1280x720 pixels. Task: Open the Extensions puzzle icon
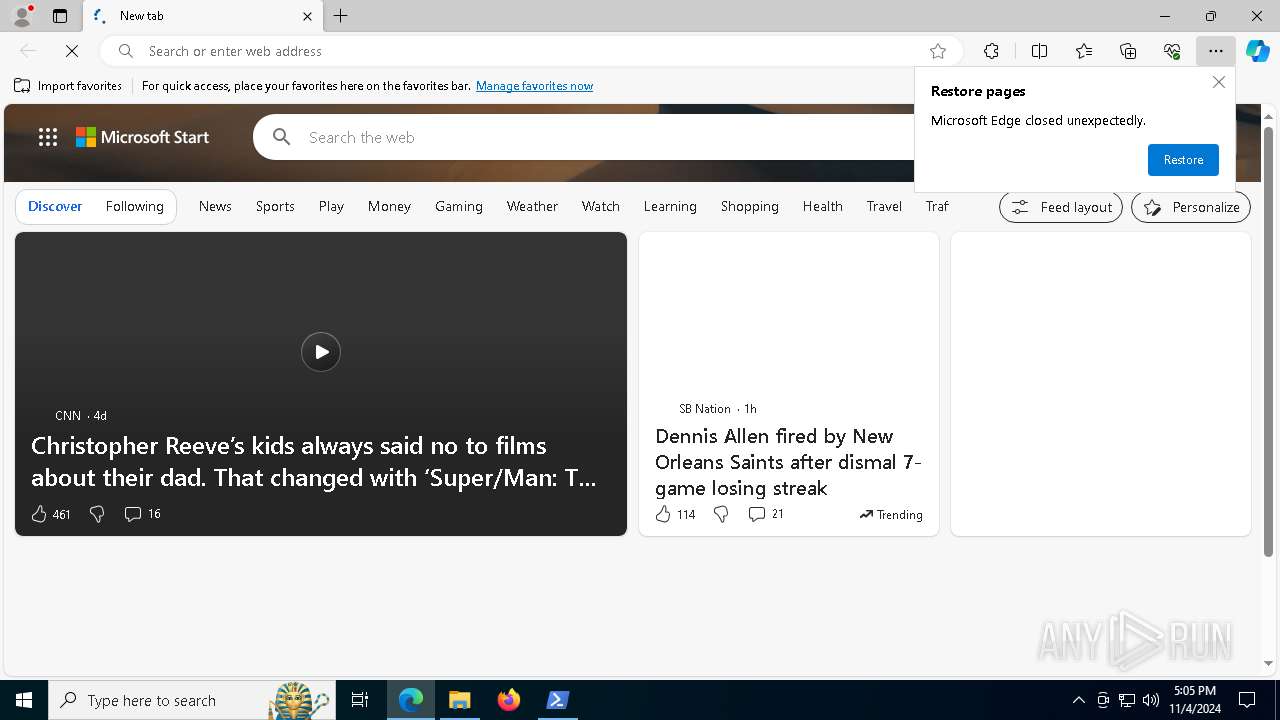click(x=991, y=51)
